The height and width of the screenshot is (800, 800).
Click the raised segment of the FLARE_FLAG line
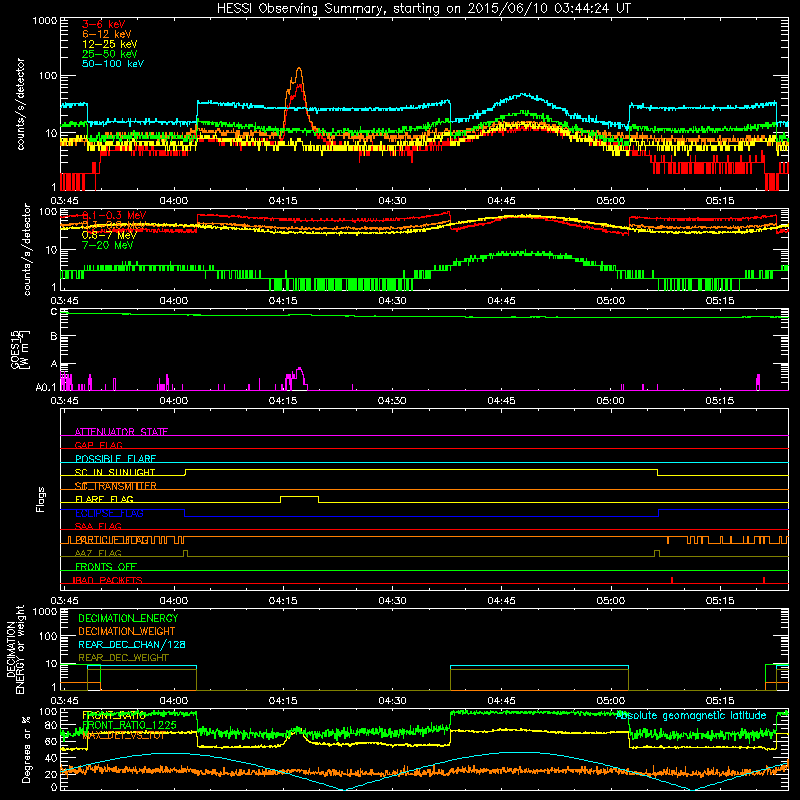click(299, 496)
